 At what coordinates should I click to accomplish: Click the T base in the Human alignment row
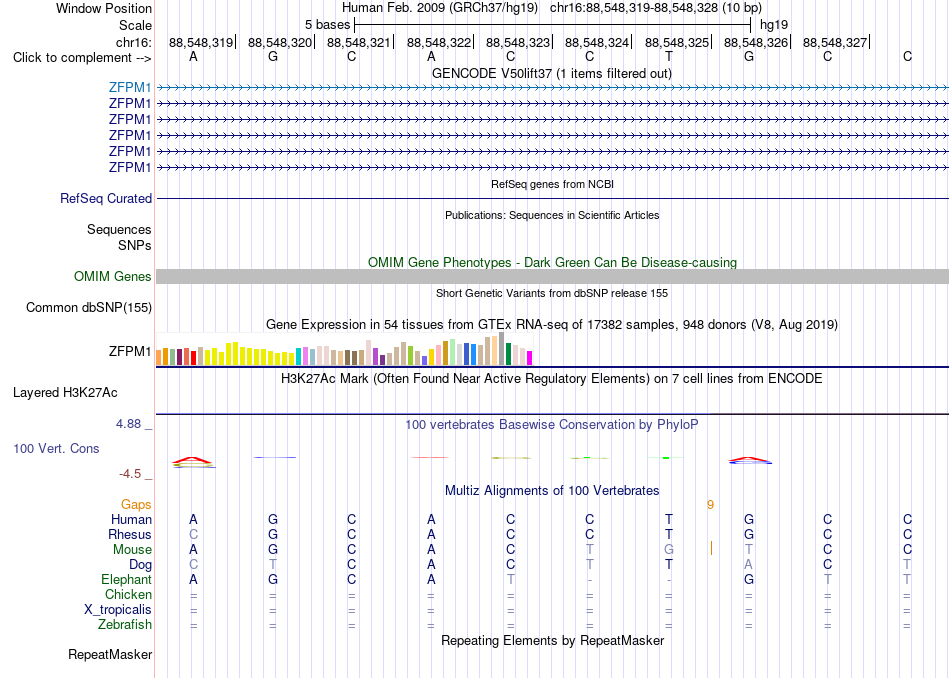[x=669, y=519]
